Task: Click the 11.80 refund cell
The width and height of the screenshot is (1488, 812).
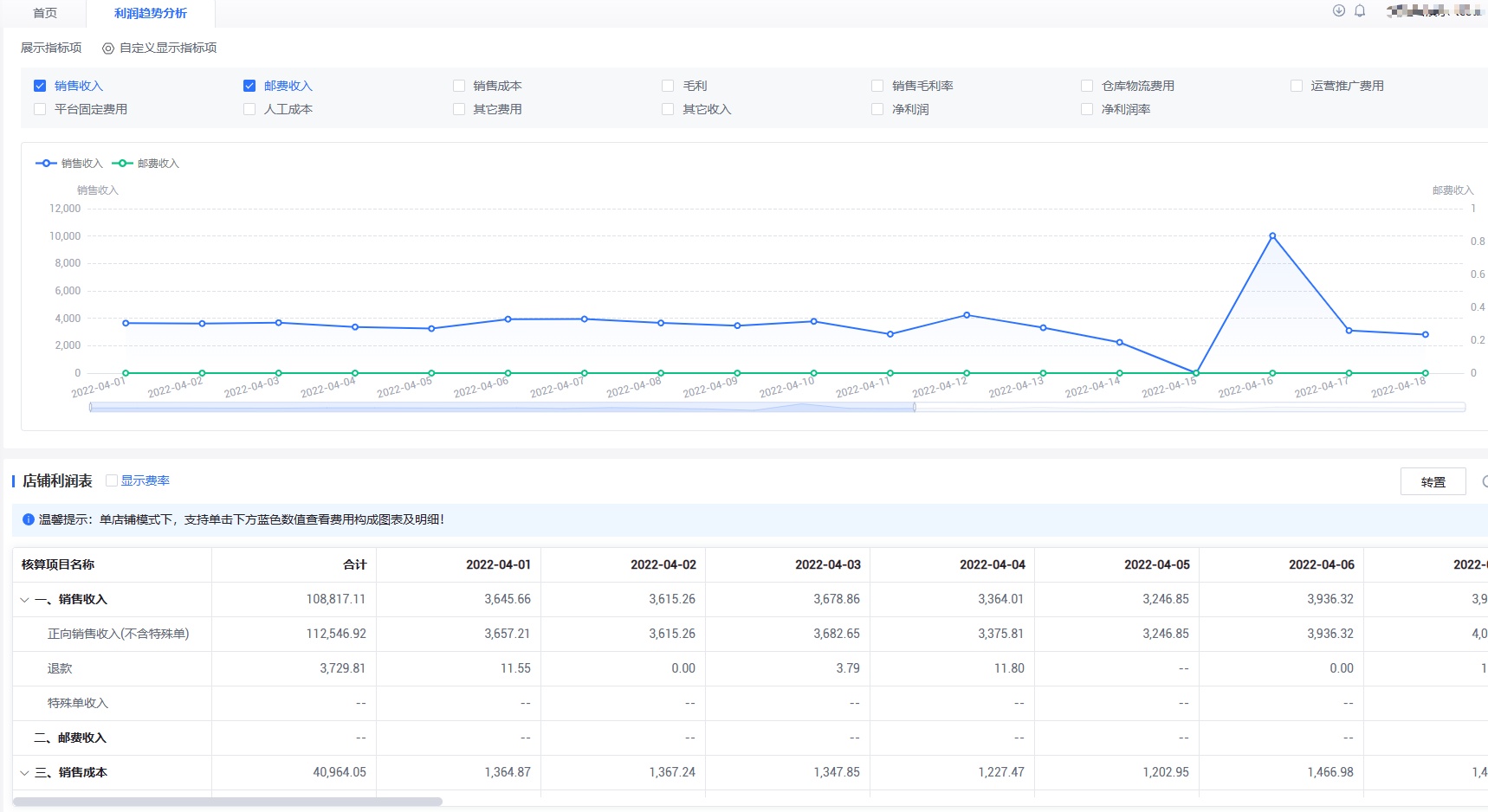Action: pyautogui.click(x=1009, y=668)
